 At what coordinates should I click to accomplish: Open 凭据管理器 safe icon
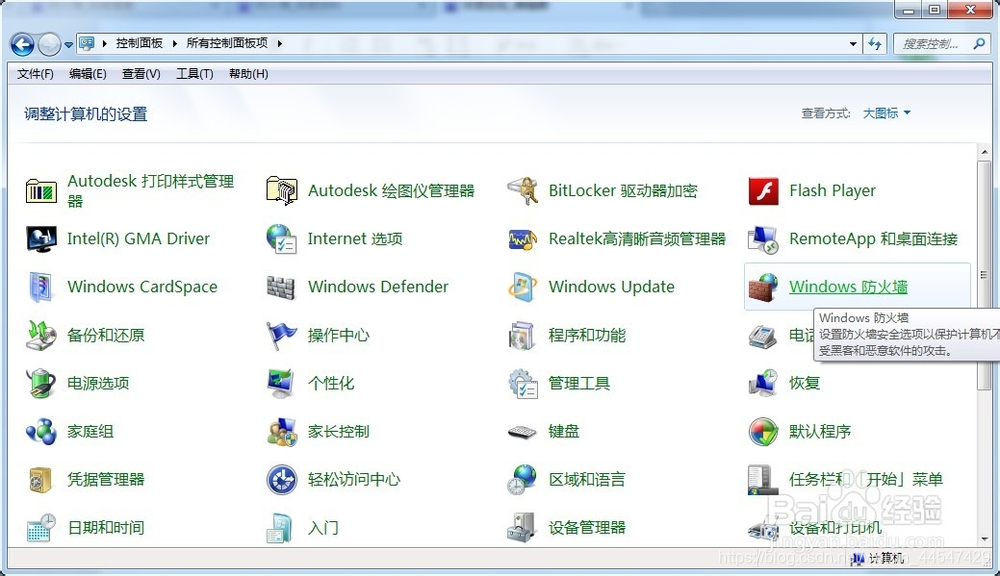click(x=41, y=480)
